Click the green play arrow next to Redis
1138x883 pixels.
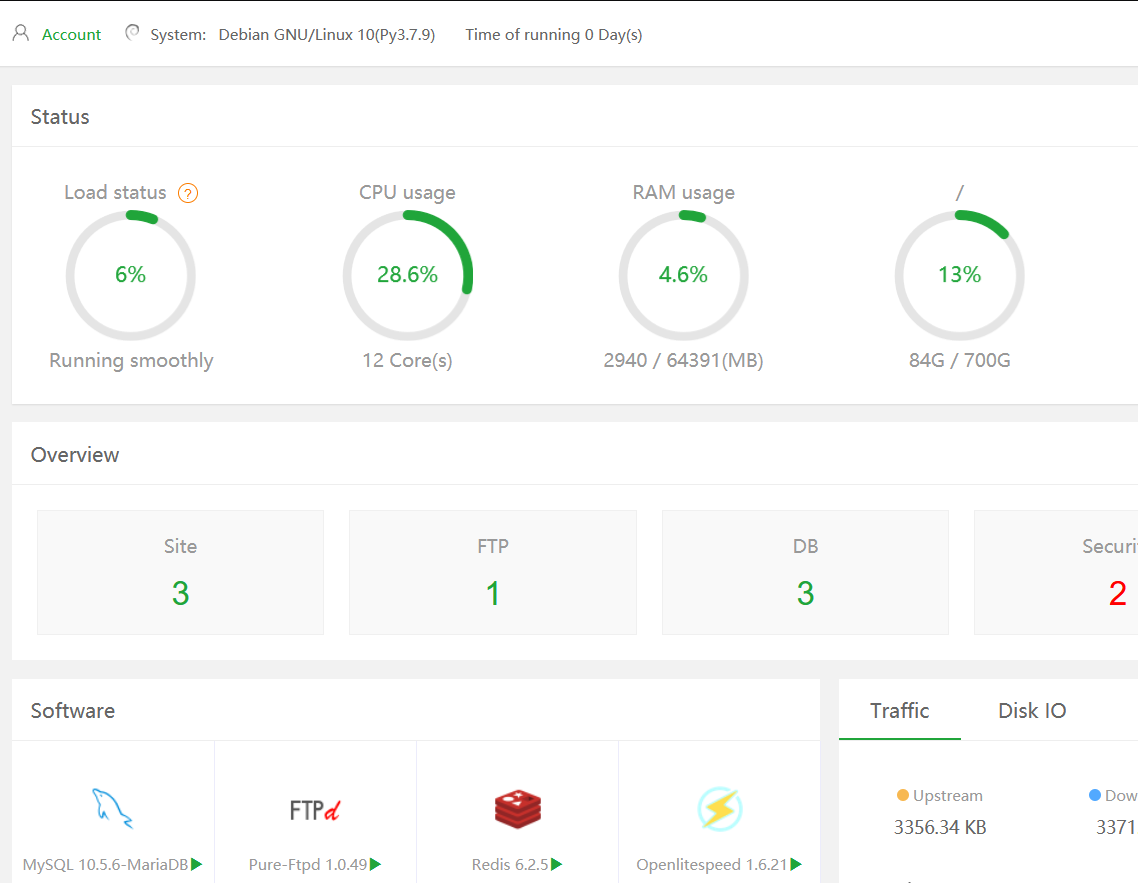557,864
